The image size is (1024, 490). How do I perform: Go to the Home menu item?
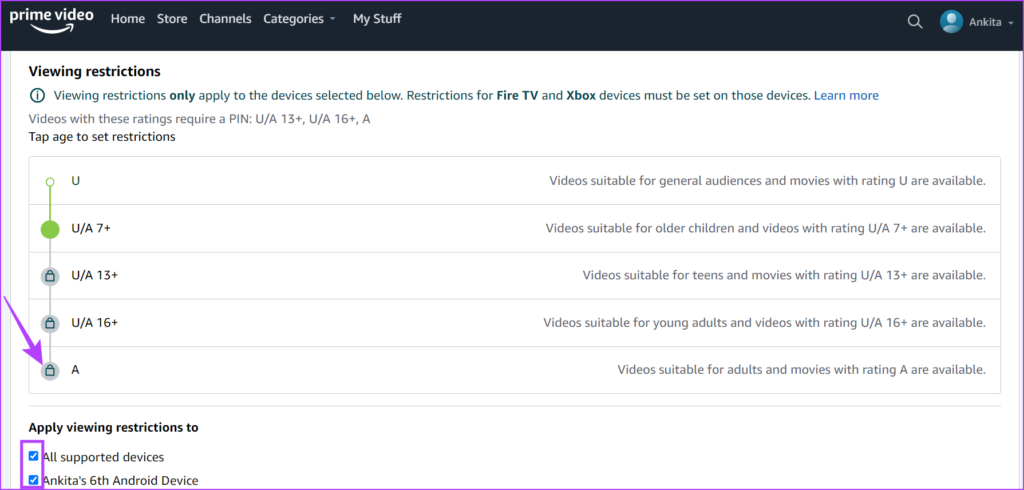click(x=127, y=19)
